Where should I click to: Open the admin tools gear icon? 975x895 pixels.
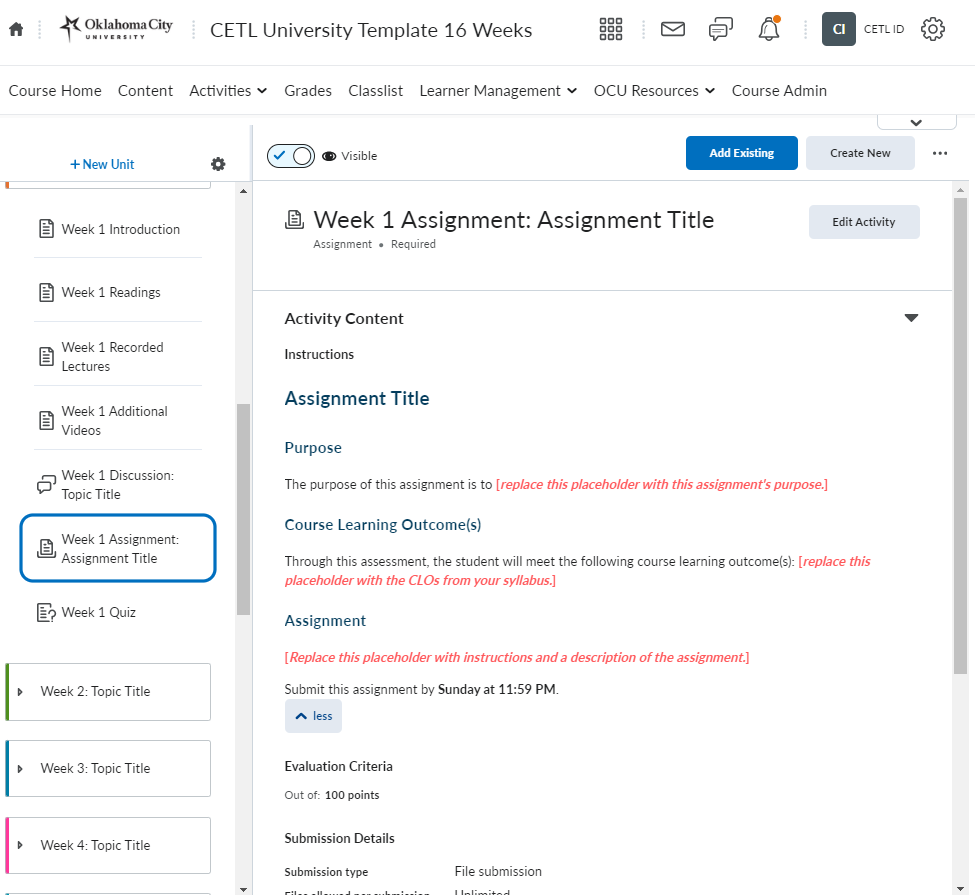pyautogui.click(x=932, y=30)
